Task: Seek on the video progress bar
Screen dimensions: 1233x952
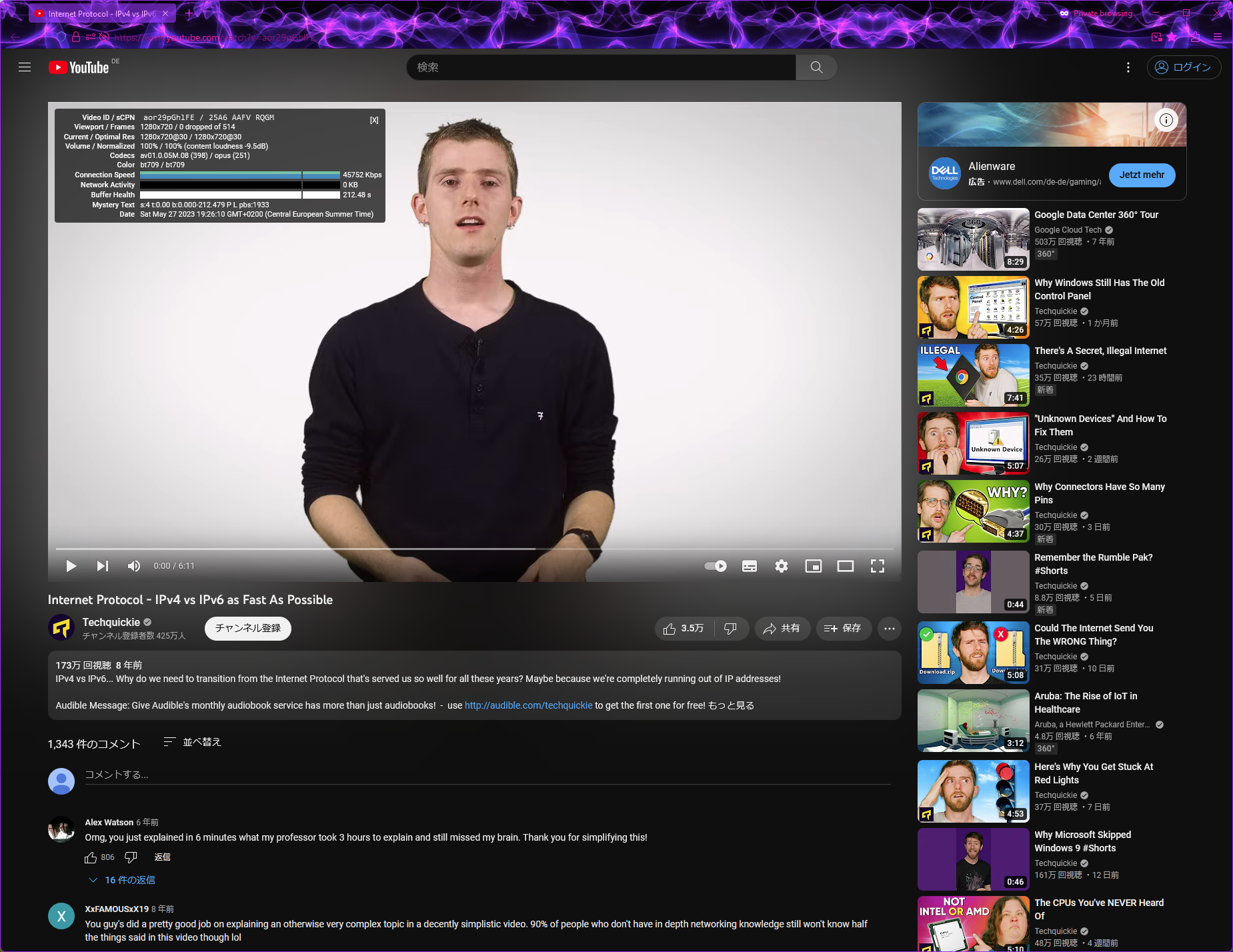Action: [474, 549]
